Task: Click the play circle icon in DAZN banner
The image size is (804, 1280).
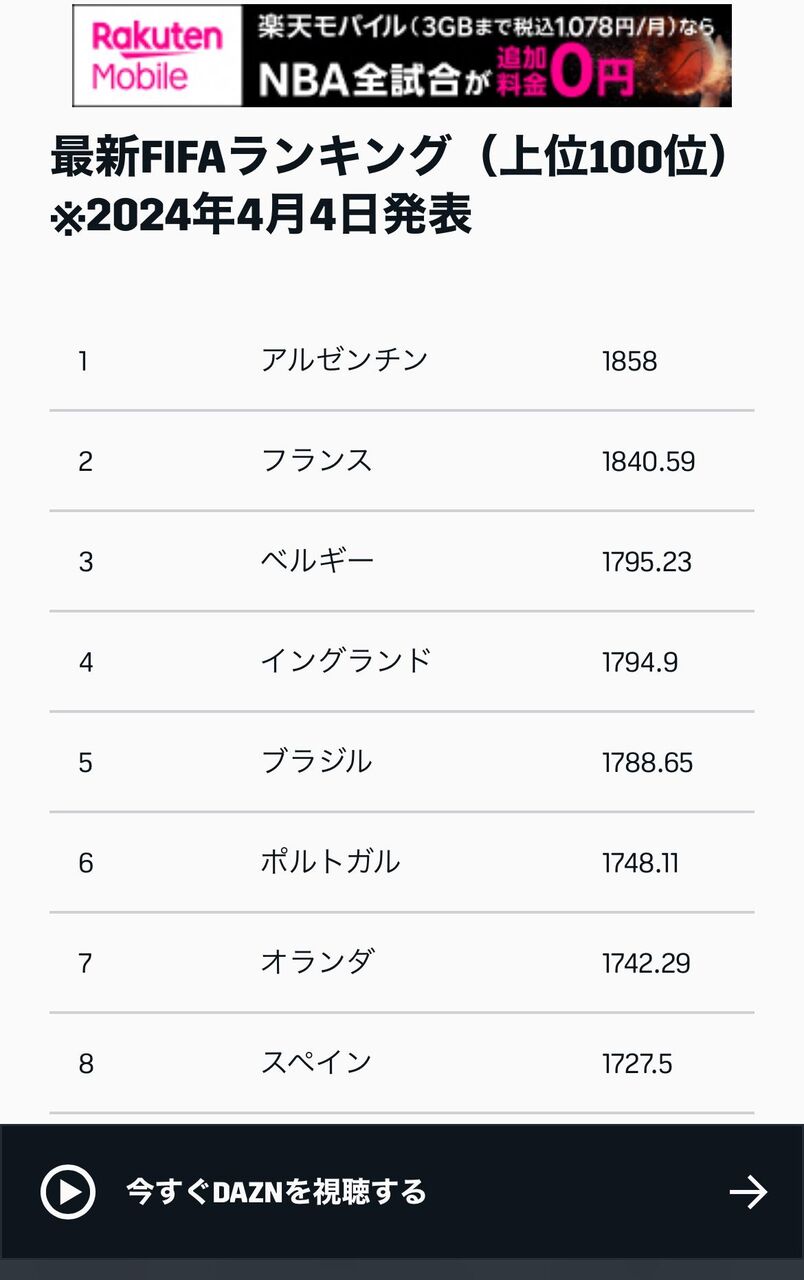Action: (68, 1191)
